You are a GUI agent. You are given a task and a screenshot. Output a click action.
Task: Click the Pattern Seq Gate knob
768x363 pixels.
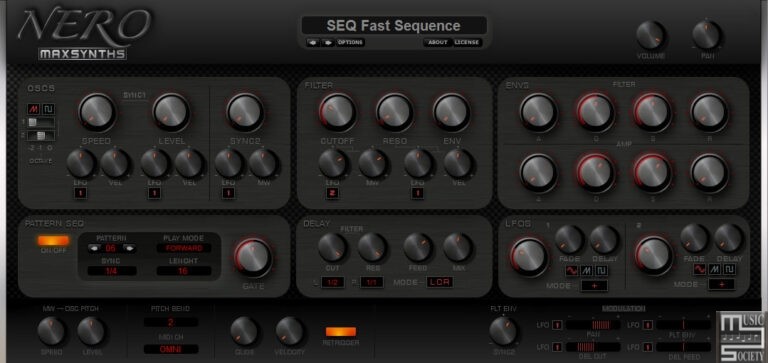click(x=253, y=257)
